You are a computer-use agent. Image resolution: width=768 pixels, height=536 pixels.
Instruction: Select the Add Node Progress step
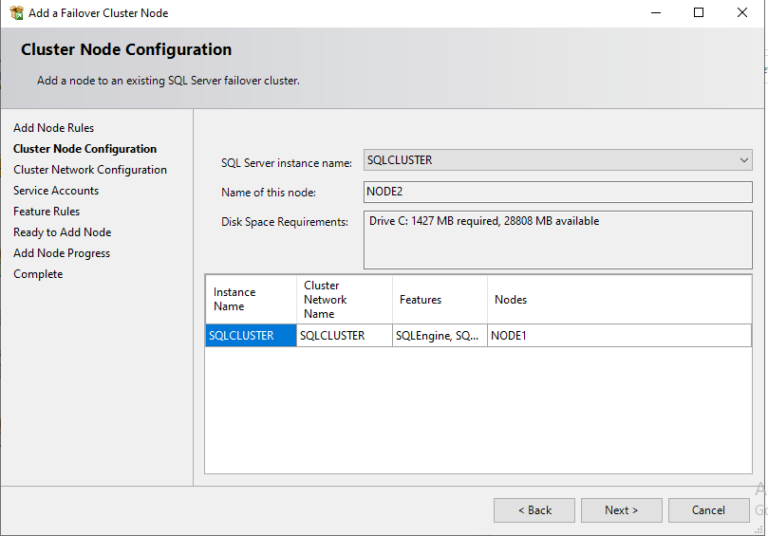click(61, 254)
